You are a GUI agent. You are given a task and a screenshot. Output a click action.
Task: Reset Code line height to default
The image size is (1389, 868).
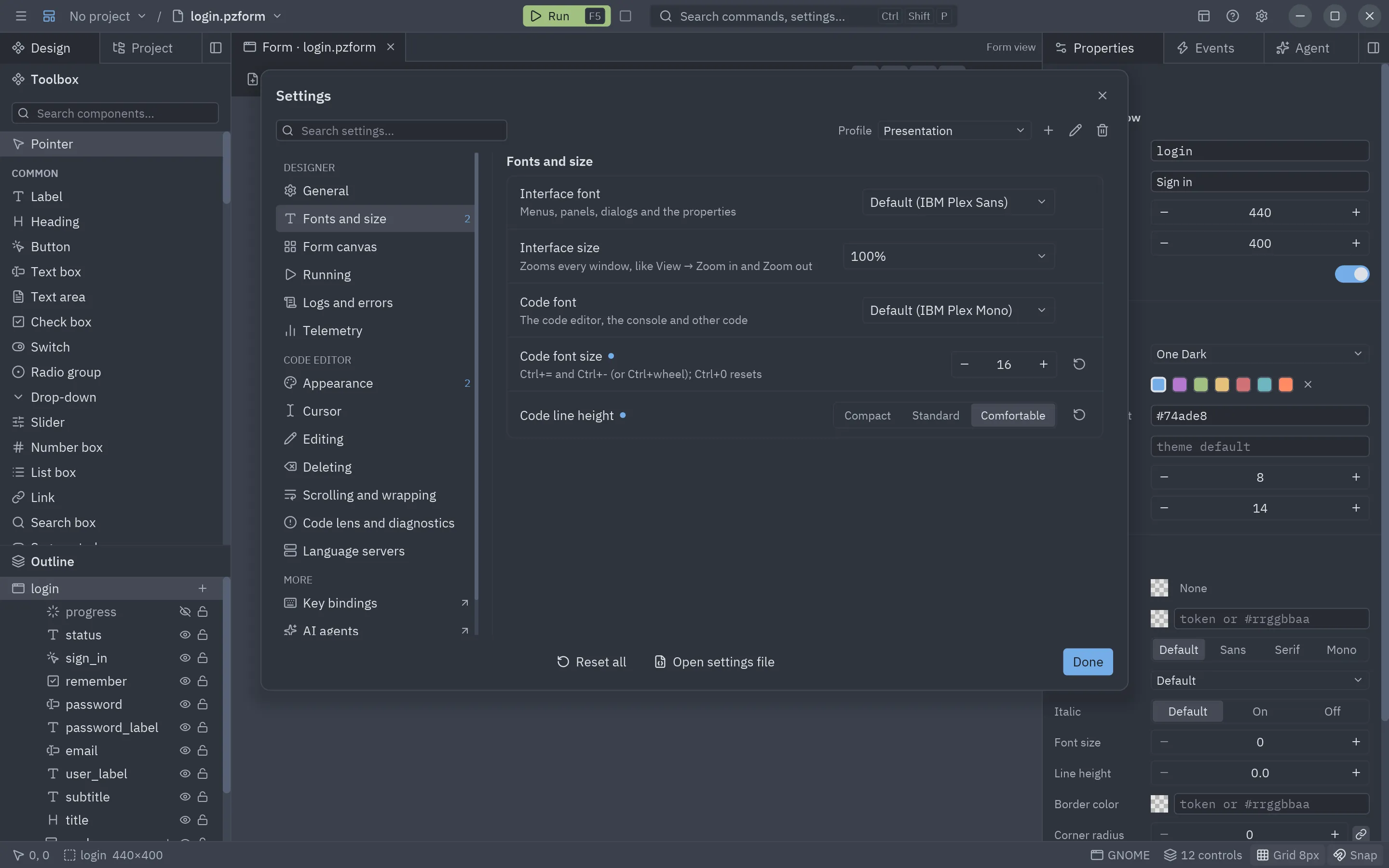click(1079, 415)
